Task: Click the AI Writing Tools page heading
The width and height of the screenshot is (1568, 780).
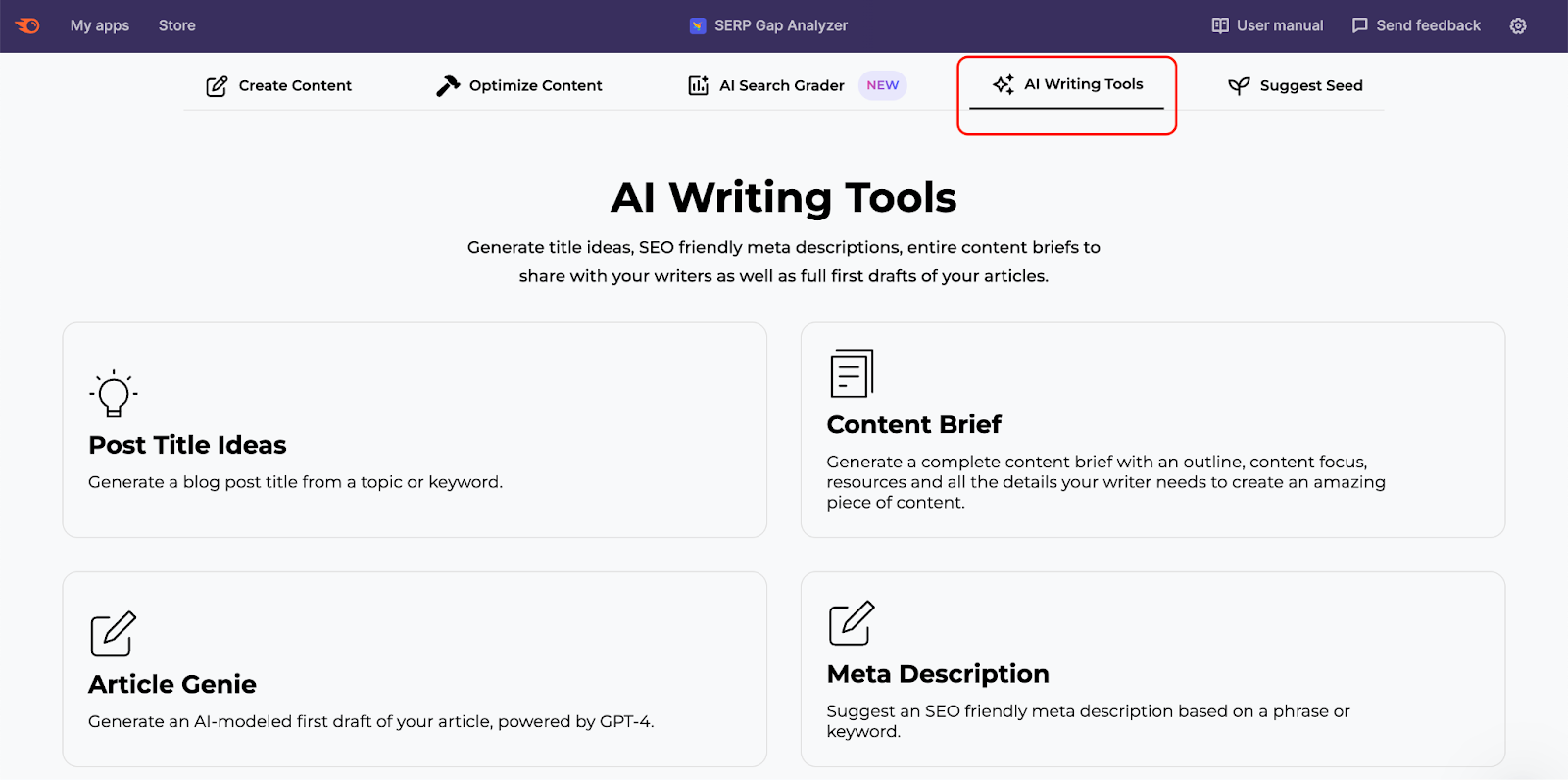Action: (x=784, y=198)
